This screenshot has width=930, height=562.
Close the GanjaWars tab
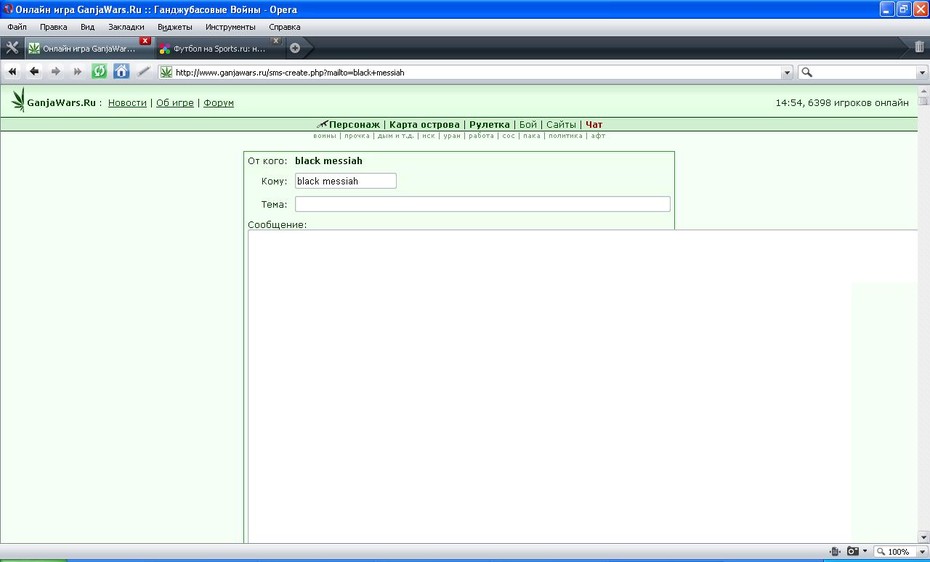pyautogui.click(x=145, y=41)
